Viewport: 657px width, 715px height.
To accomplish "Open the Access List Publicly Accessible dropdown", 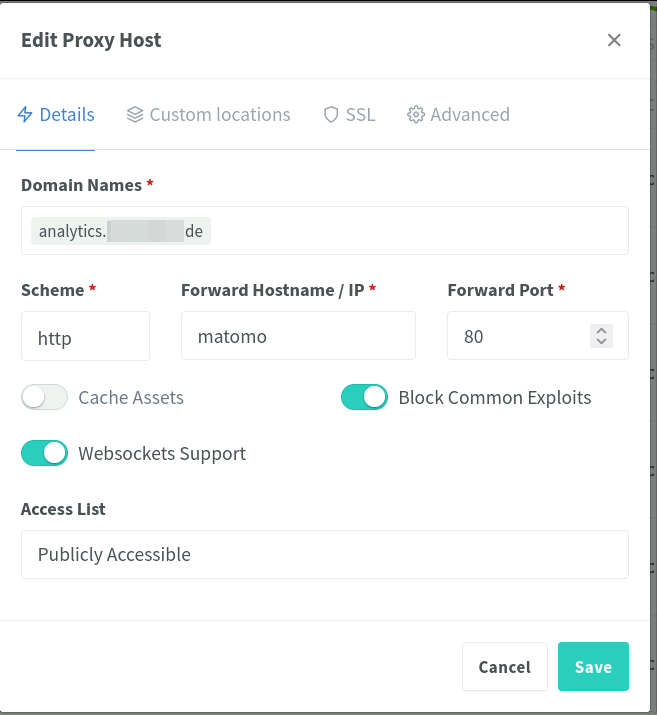I will [x=325, y=554].
